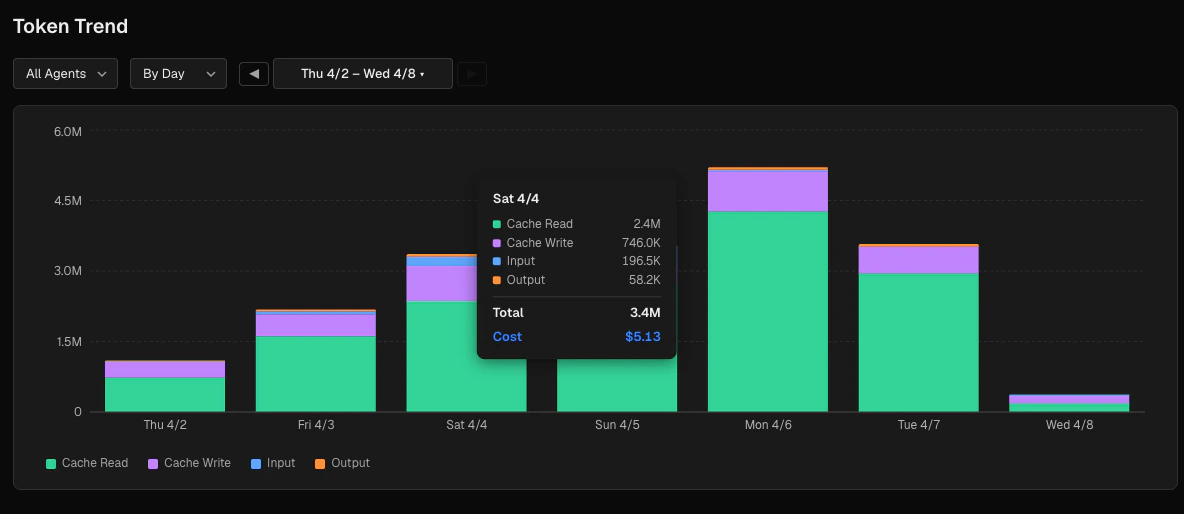The height and width of the screenshot is (514, 1184).
Task: Click the blue Input legend swatch
Action: (255, 463)
